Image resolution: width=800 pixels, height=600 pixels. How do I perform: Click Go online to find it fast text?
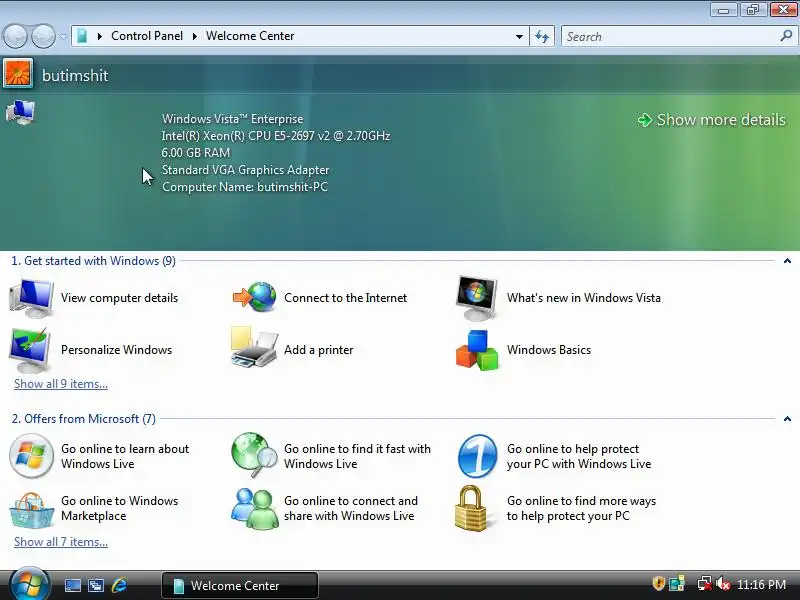tap(357, 456)
